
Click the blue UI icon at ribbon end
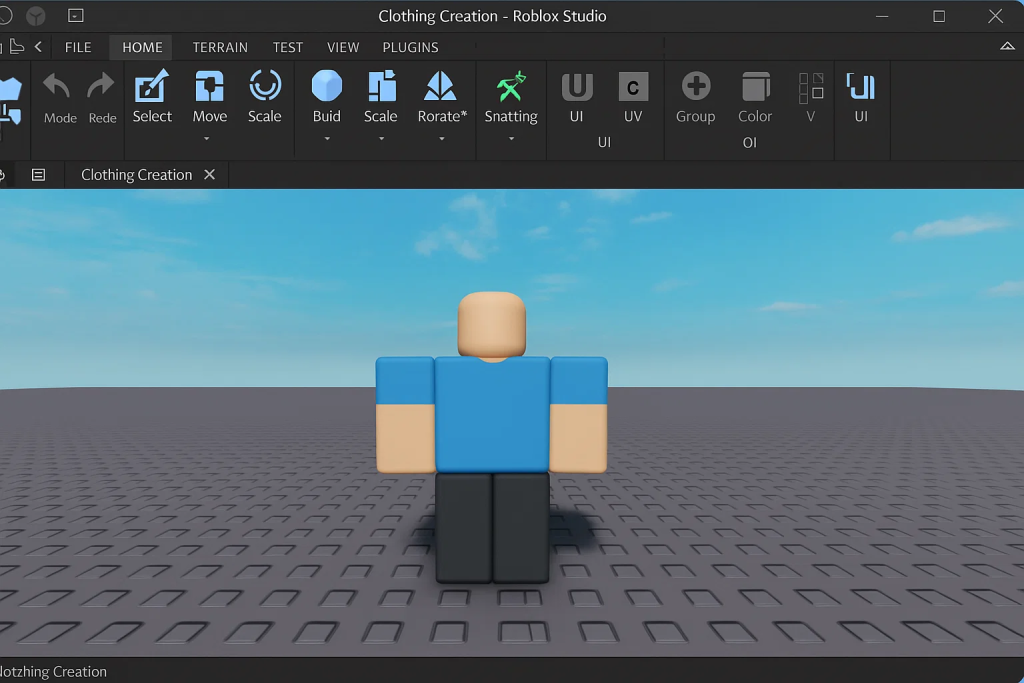(861, 86)
